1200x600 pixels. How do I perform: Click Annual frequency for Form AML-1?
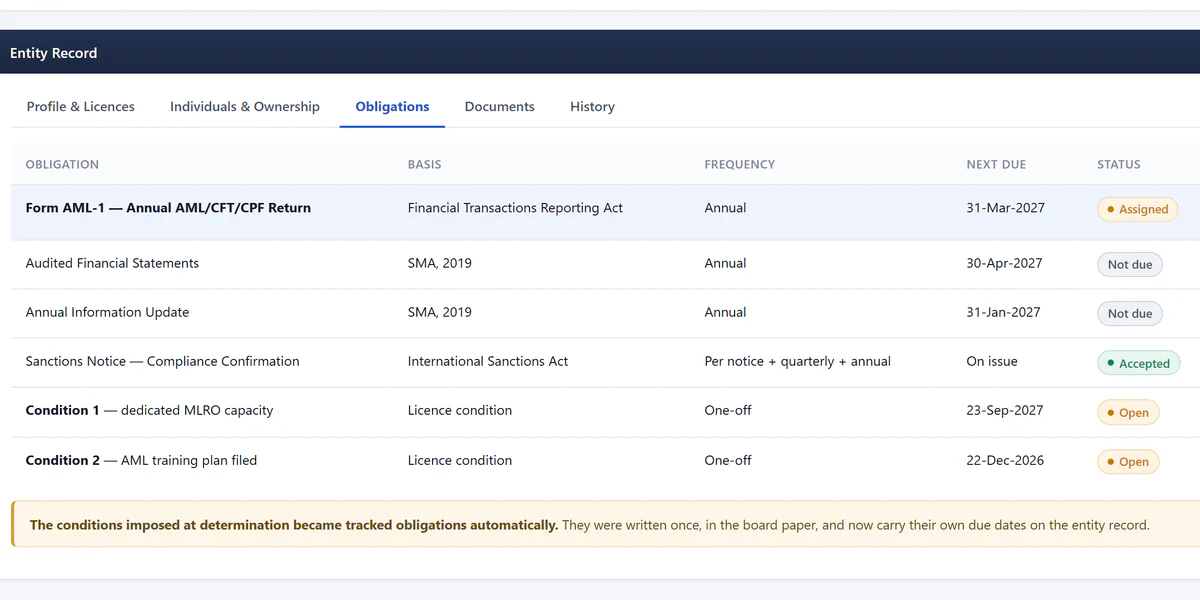point(725,208)
